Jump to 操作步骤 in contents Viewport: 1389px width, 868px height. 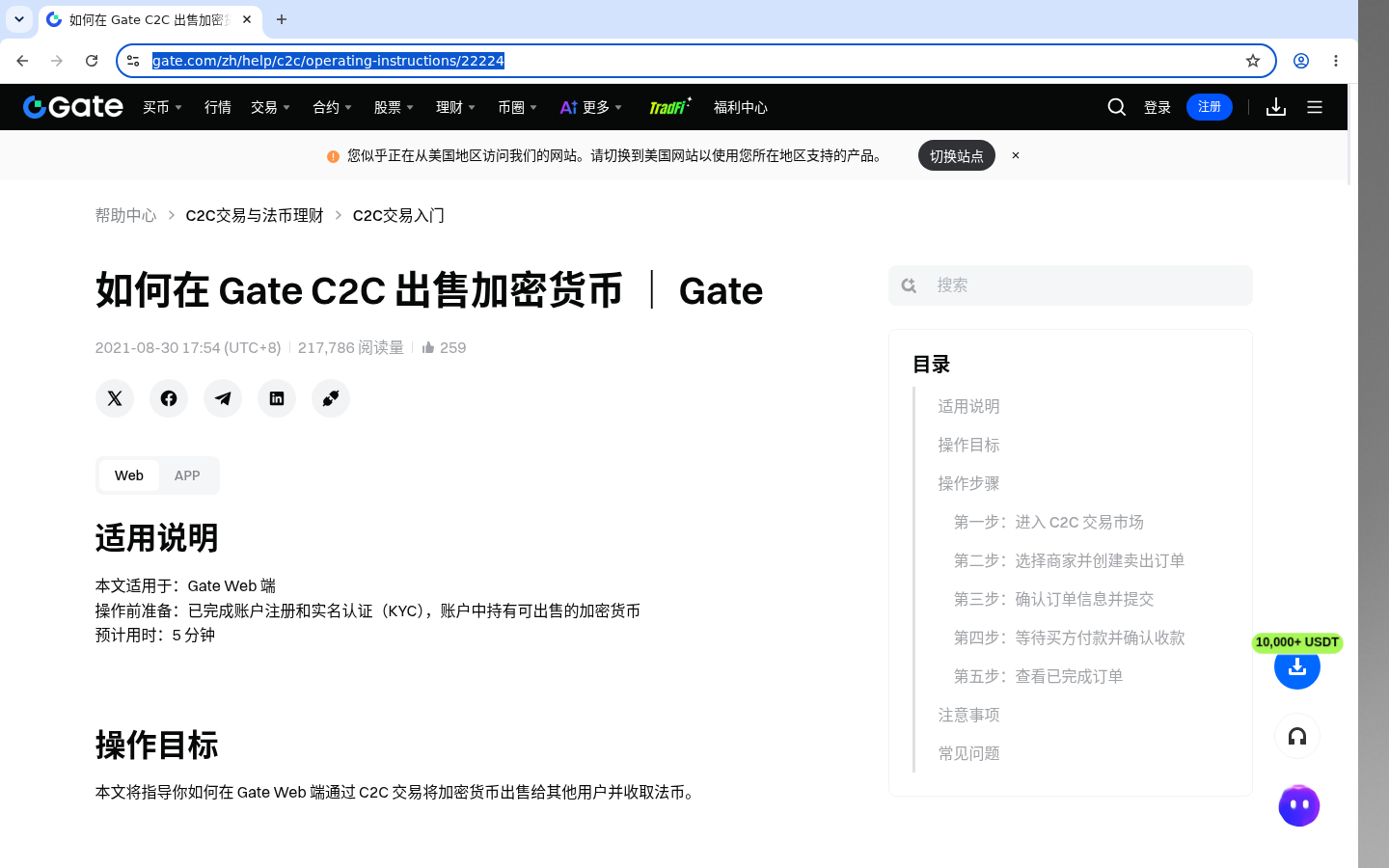click(x=969, y=483)
